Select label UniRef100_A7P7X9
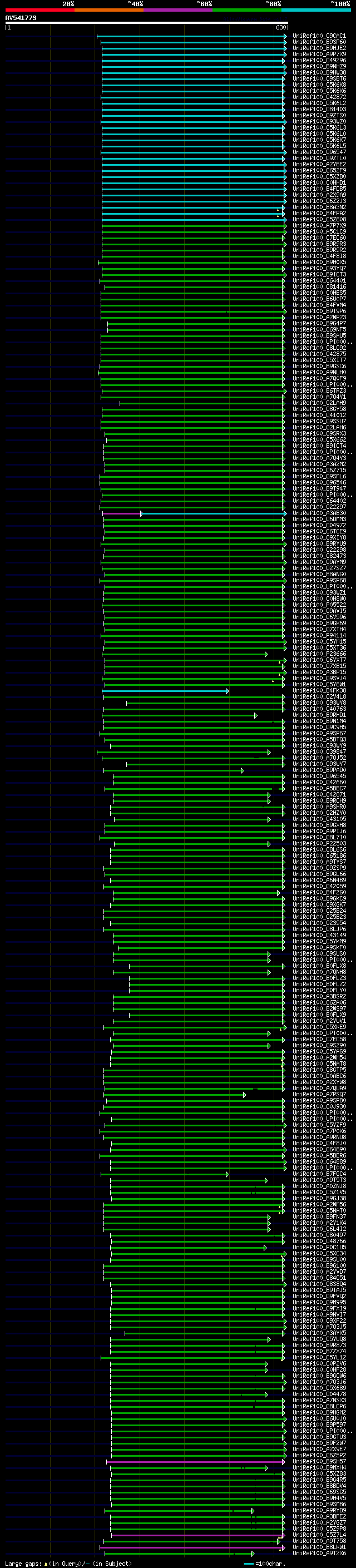The image size is (356, 1568). (319, 225)
